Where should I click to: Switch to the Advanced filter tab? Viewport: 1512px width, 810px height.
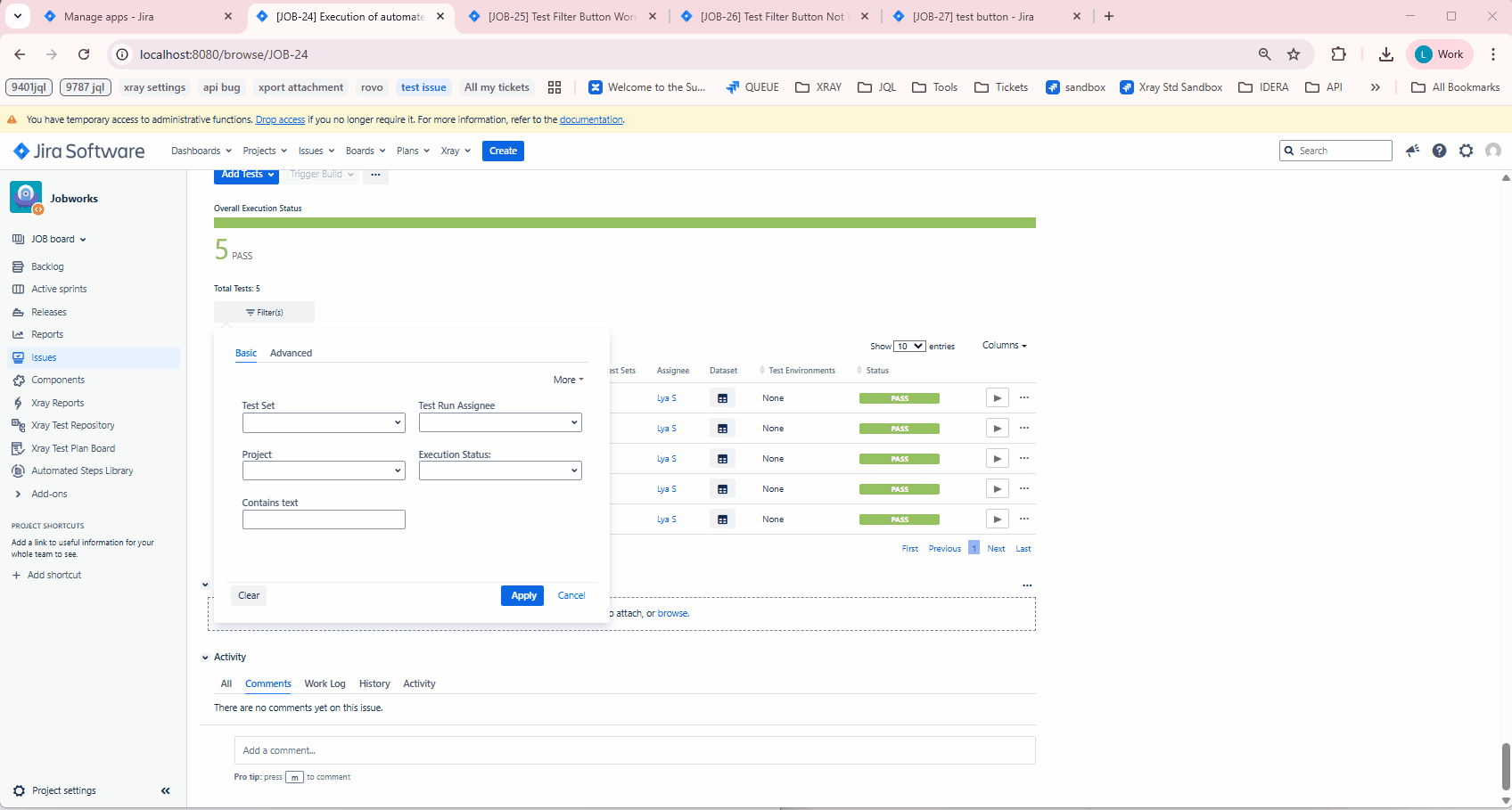291,353
